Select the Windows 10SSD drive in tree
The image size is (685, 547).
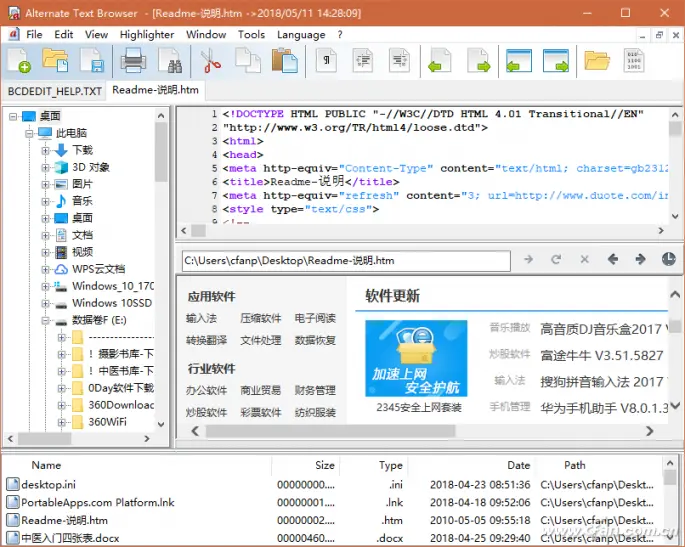tap(112, 303)
